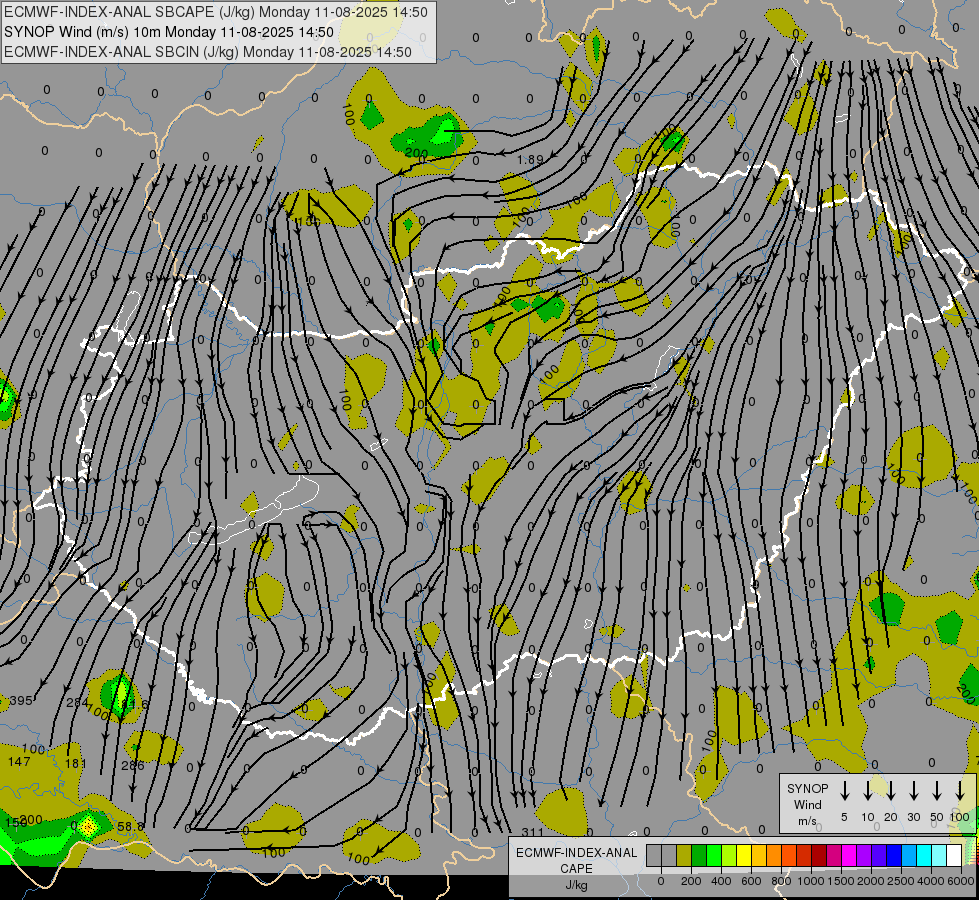Pick the pure yellow swatch in CAPE legend
The image size is (979, 900).
point(744,855)
